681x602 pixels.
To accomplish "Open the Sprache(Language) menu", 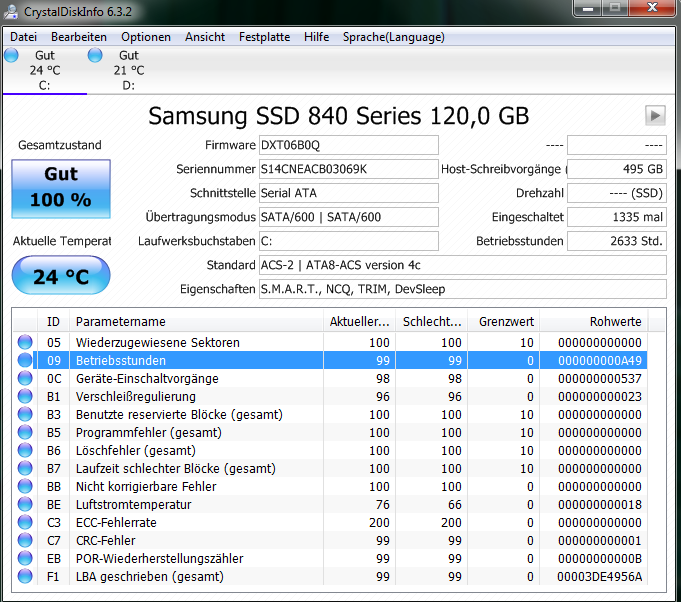I will 394,37.
